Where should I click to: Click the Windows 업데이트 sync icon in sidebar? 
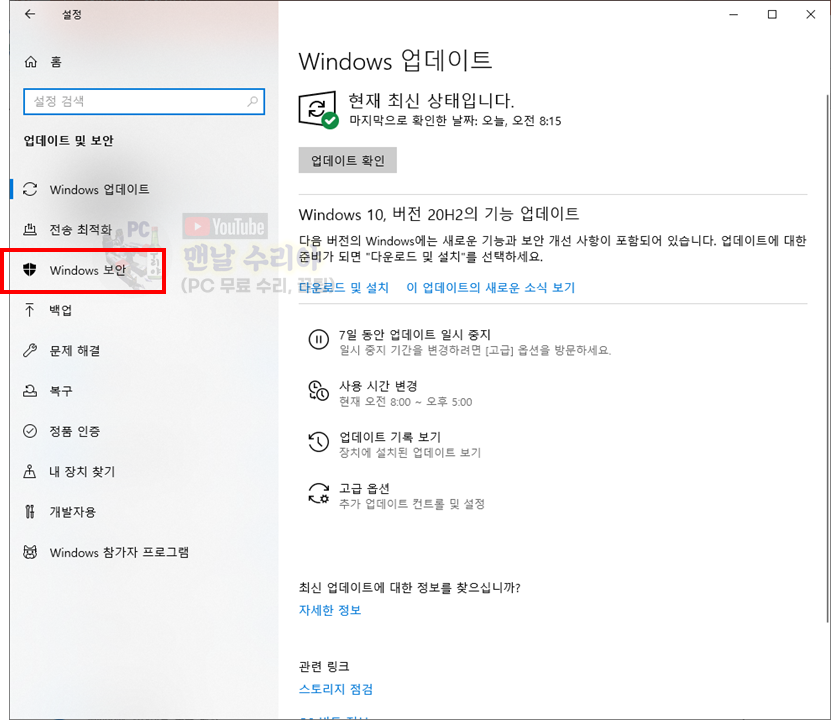(30, 189)
